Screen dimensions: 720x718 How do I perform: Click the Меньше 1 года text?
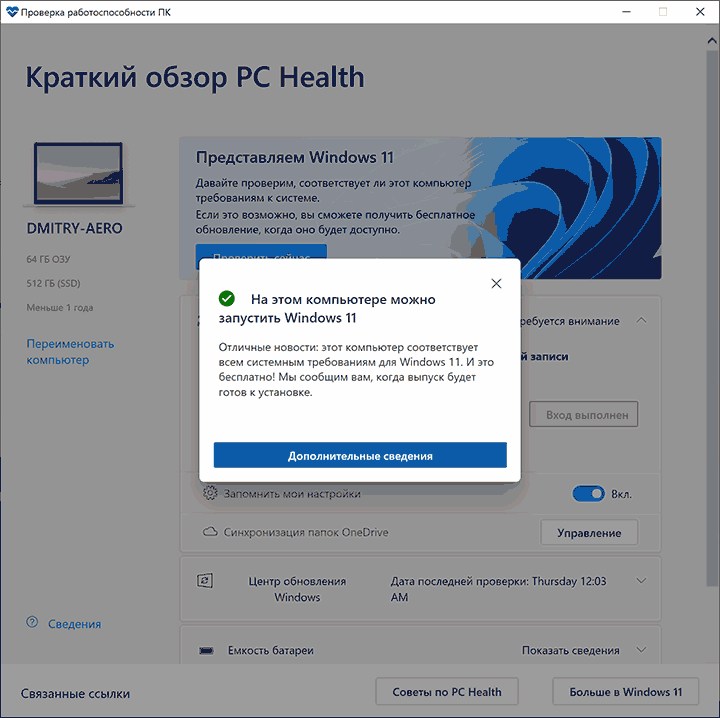point(60,308)
